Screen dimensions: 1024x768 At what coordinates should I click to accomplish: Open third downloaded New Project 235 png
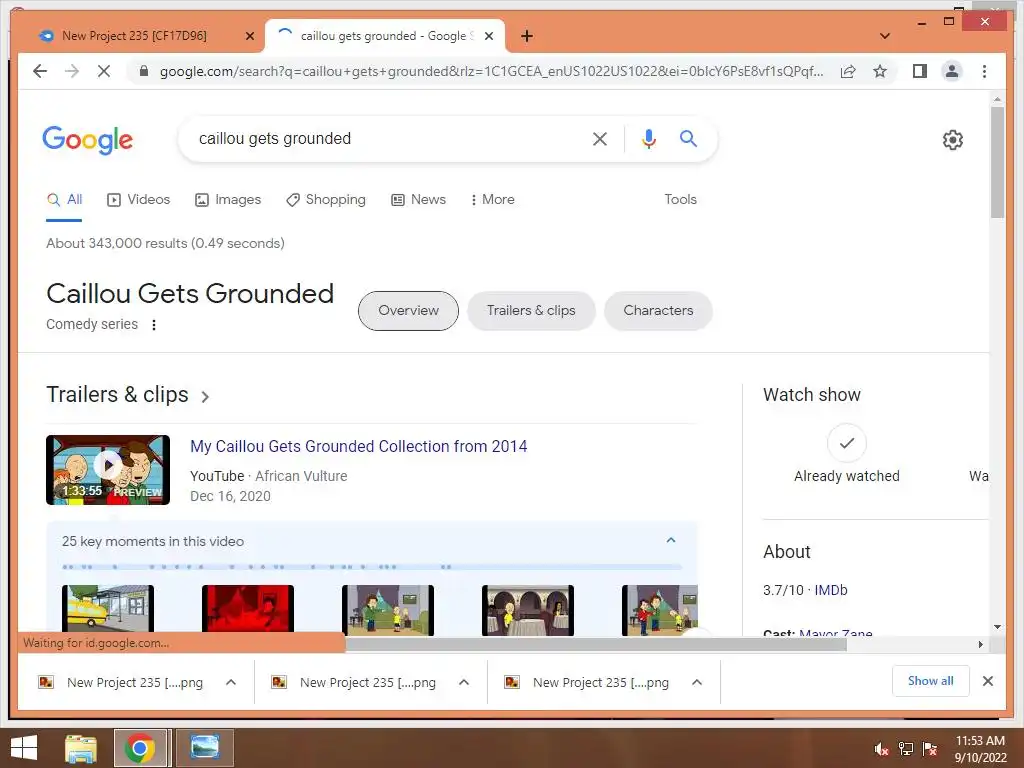pyautogui.click(x=589, y=682)
